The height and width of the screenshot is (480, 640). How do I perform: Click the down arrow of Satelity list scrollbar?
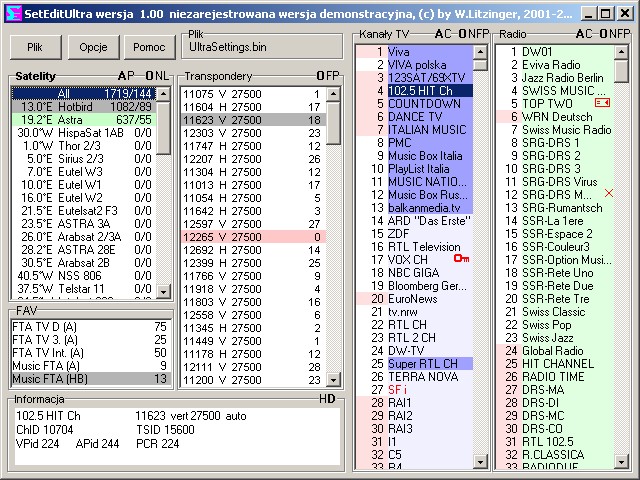(163, 291)
